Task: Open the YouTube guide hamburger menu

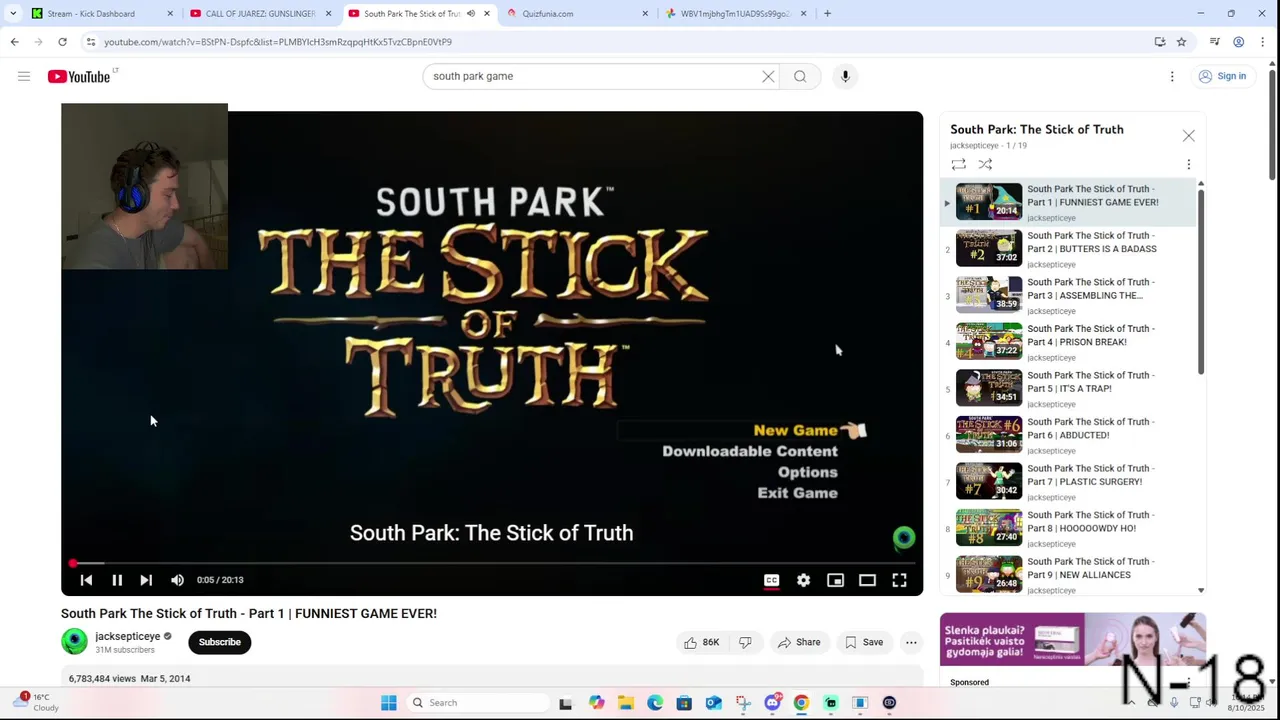Action: click(24, 76)
